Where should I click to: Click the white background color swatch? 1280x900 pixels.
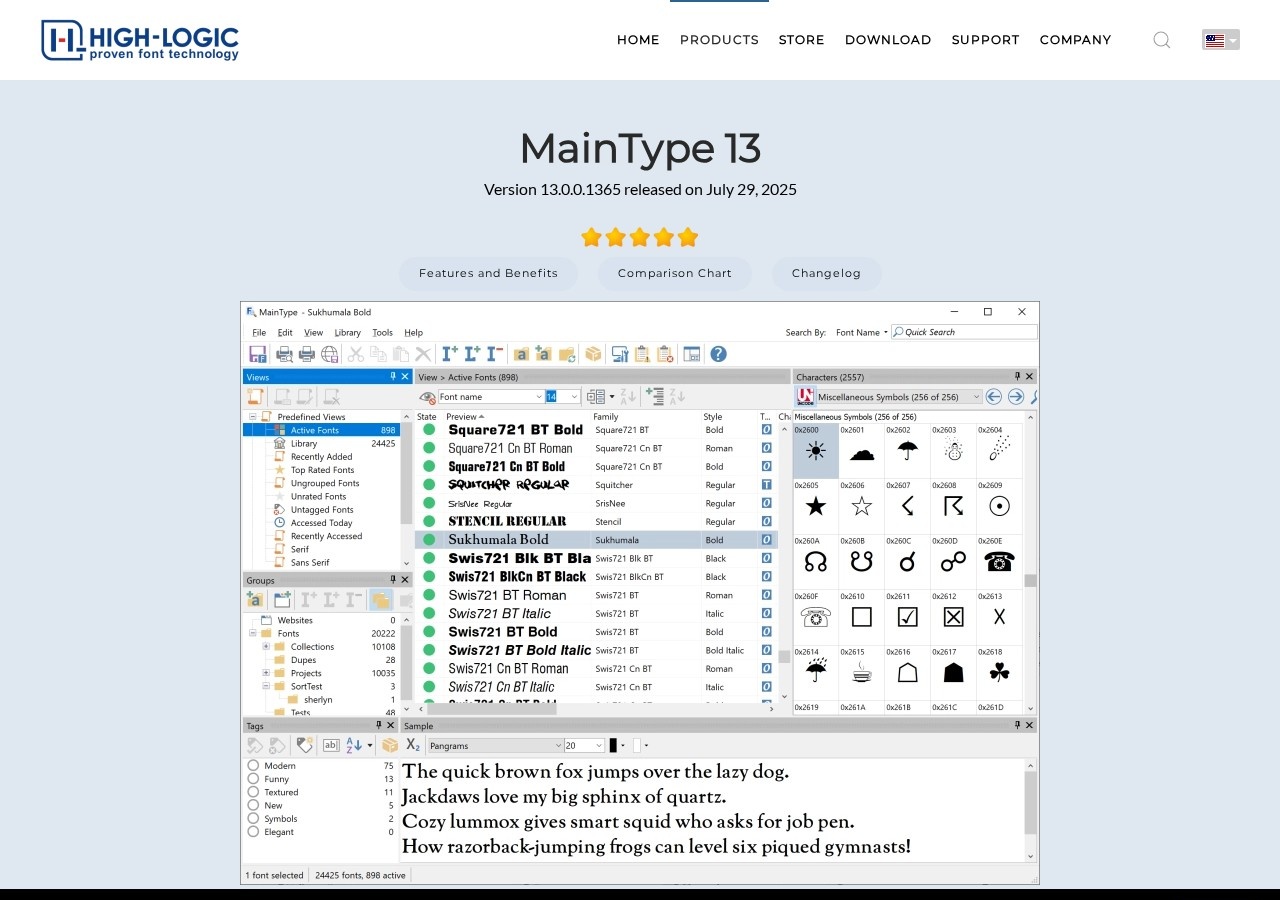coord(637,745)
